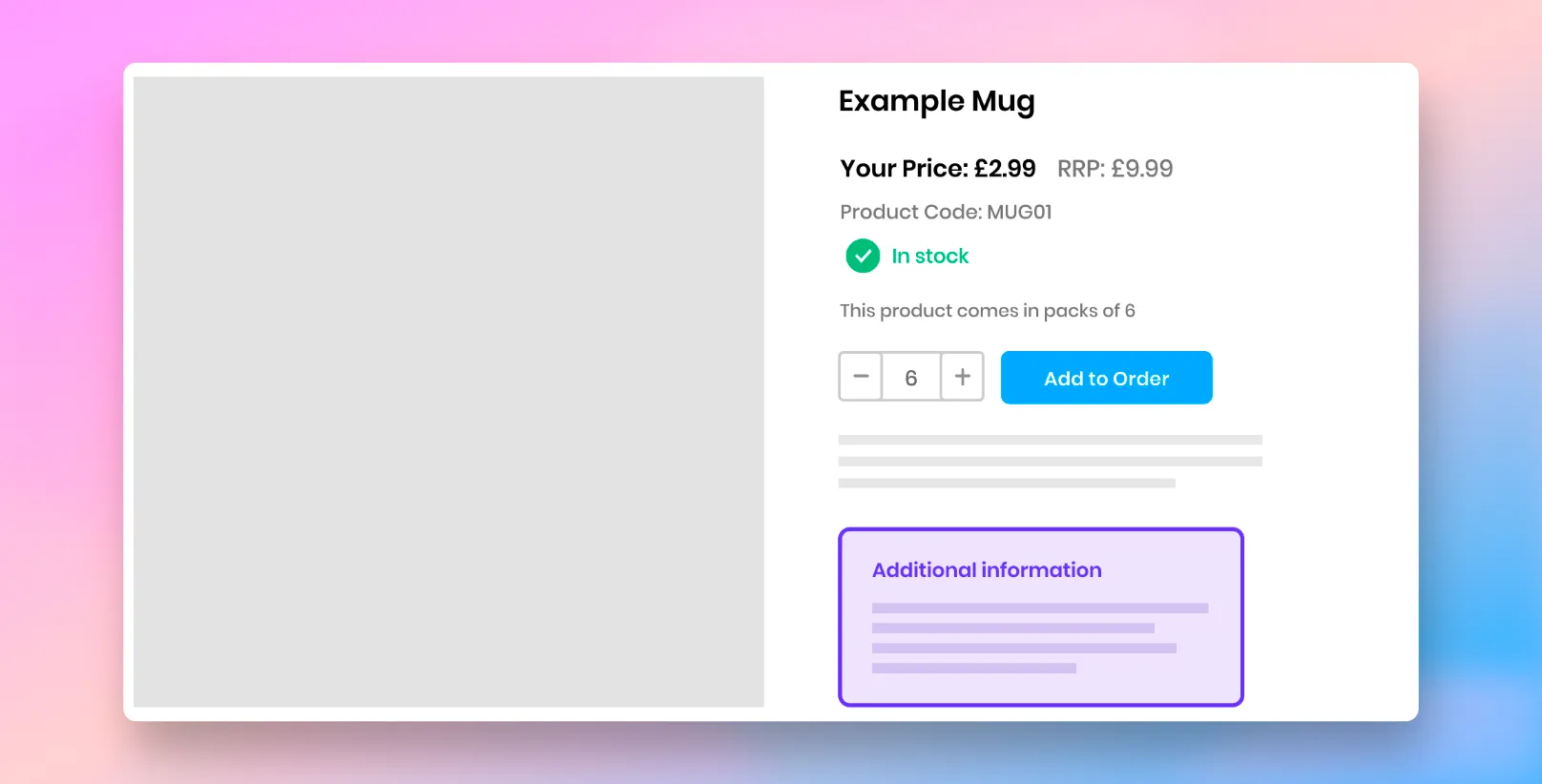This screenshot has width=1542, height=784.
Task: Click the Additional information heading
Action: (x=987, y=570)
